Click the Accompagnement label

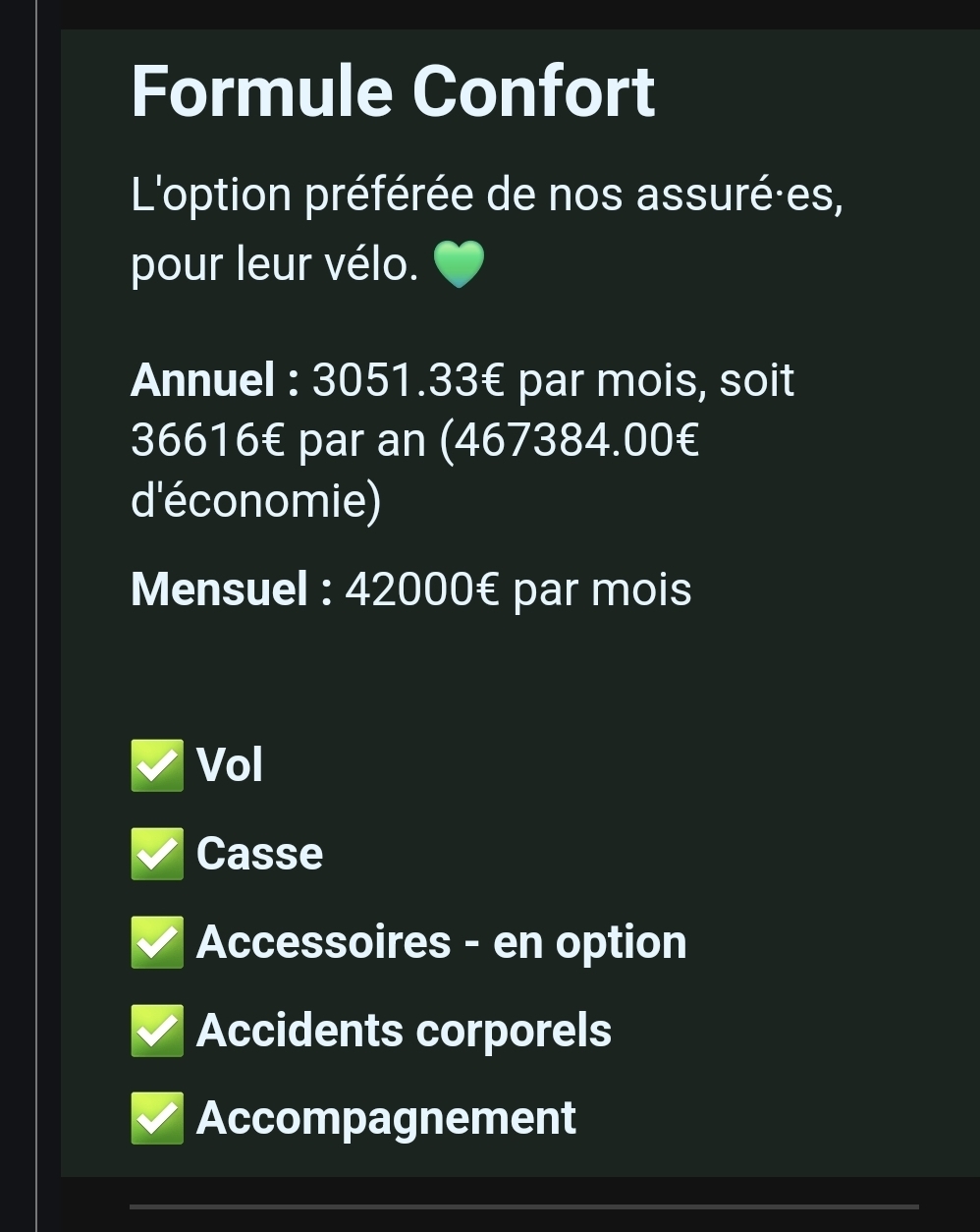386,1118
